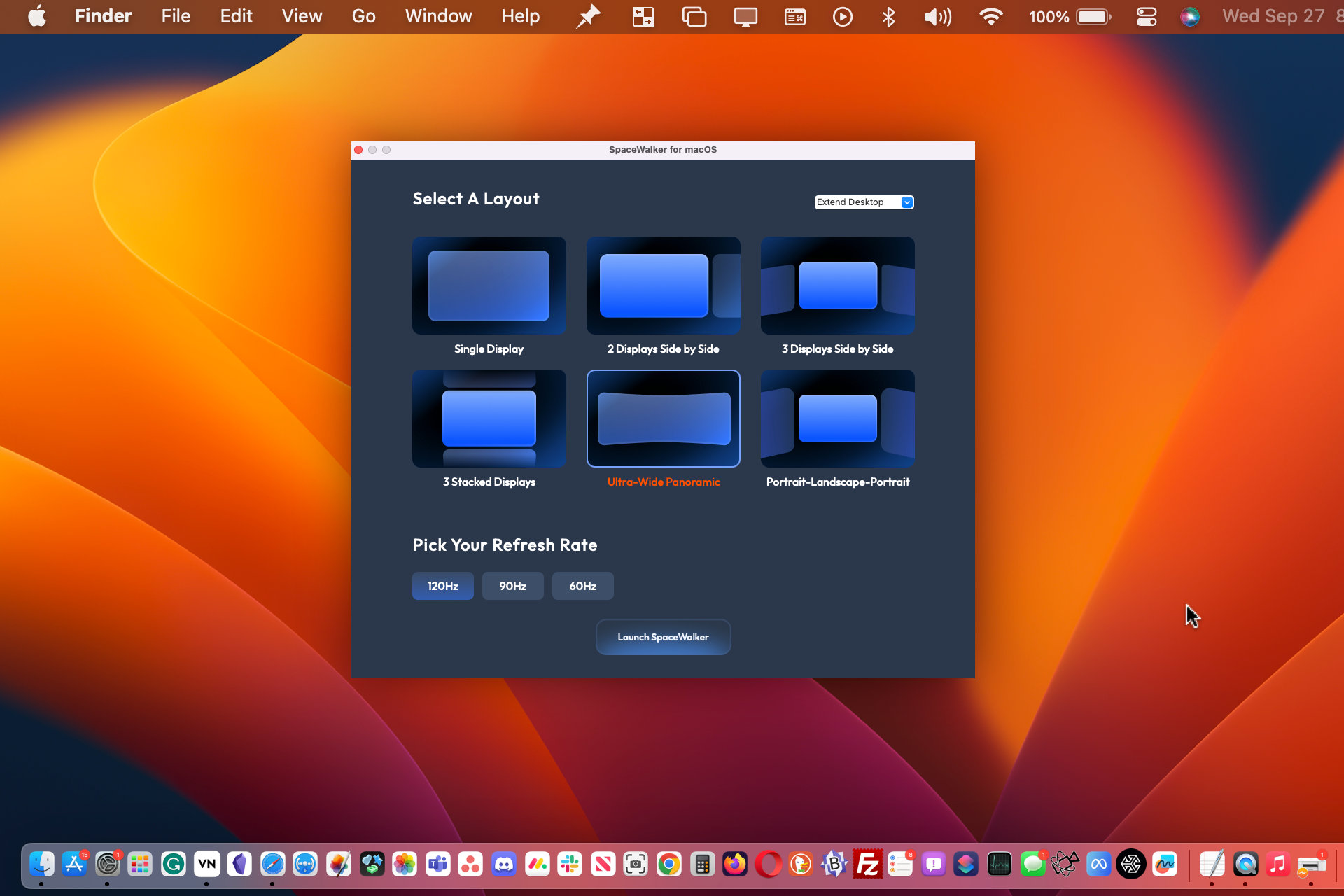Launch Grammarly from the Dock
Screen dimensions: 1344x896
(x=174, y=864)
